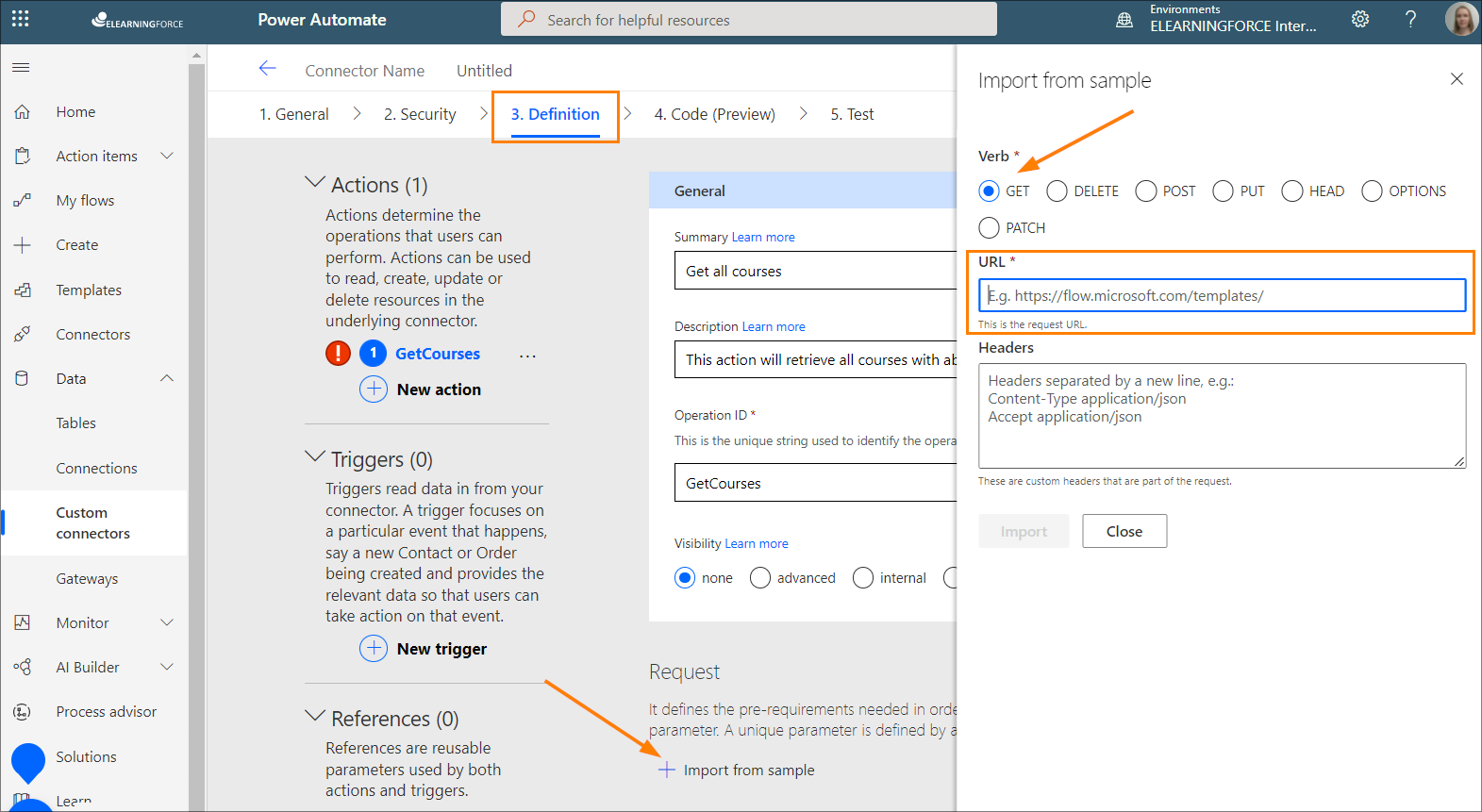Click the Monitor chart icon
The image size is (1482, 812).
23,622
